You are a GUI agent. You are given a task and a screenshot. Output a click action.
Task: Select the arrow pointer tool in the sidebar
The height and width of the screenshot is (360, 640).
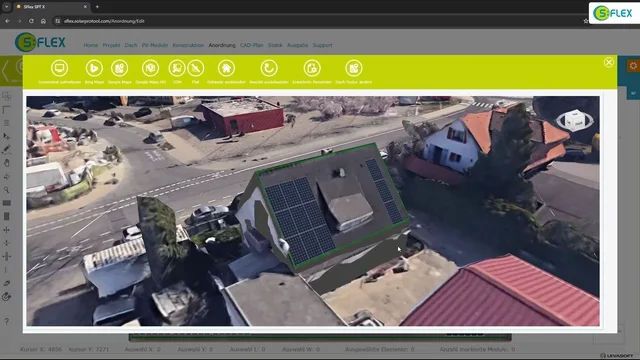[6, 136]
